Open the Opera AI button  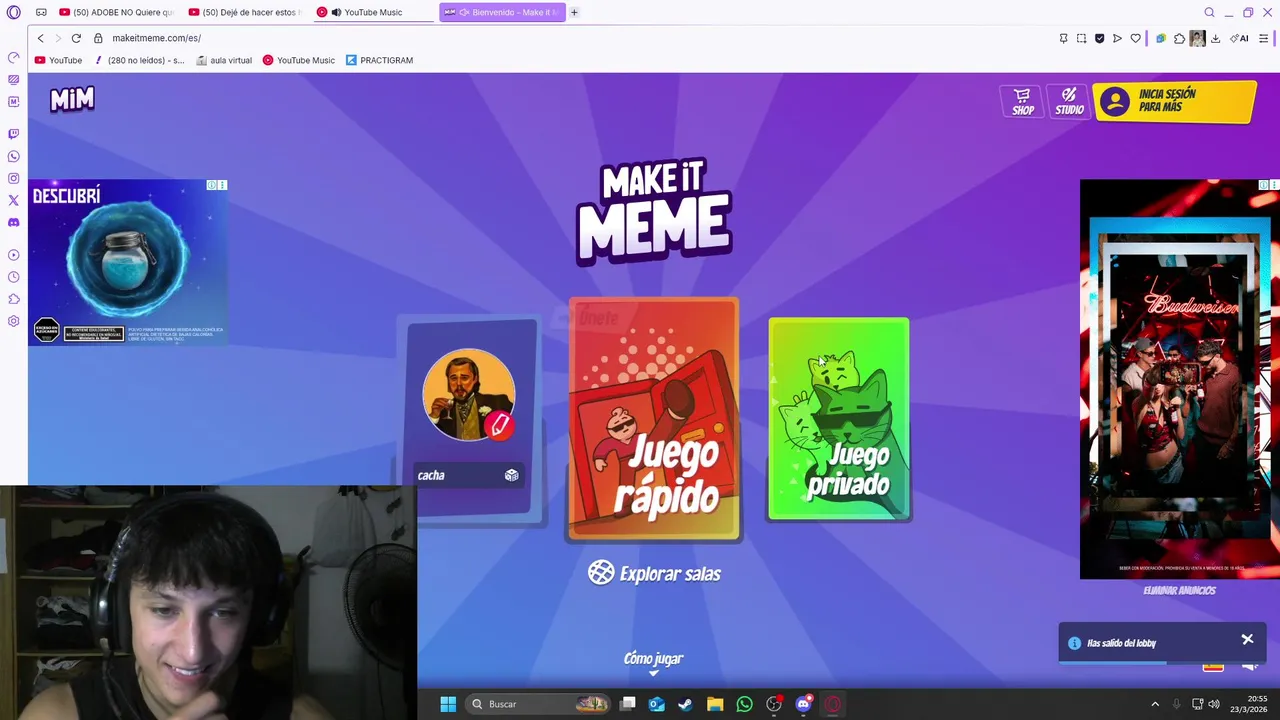click(1240, 38)
